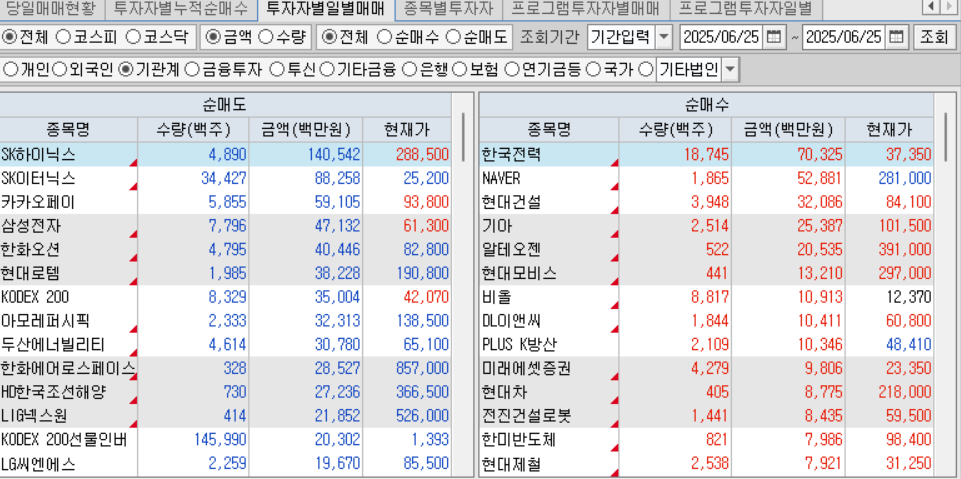Open the end date calendar picker
This screenshot has height=479, width=961.
point(895,37)
